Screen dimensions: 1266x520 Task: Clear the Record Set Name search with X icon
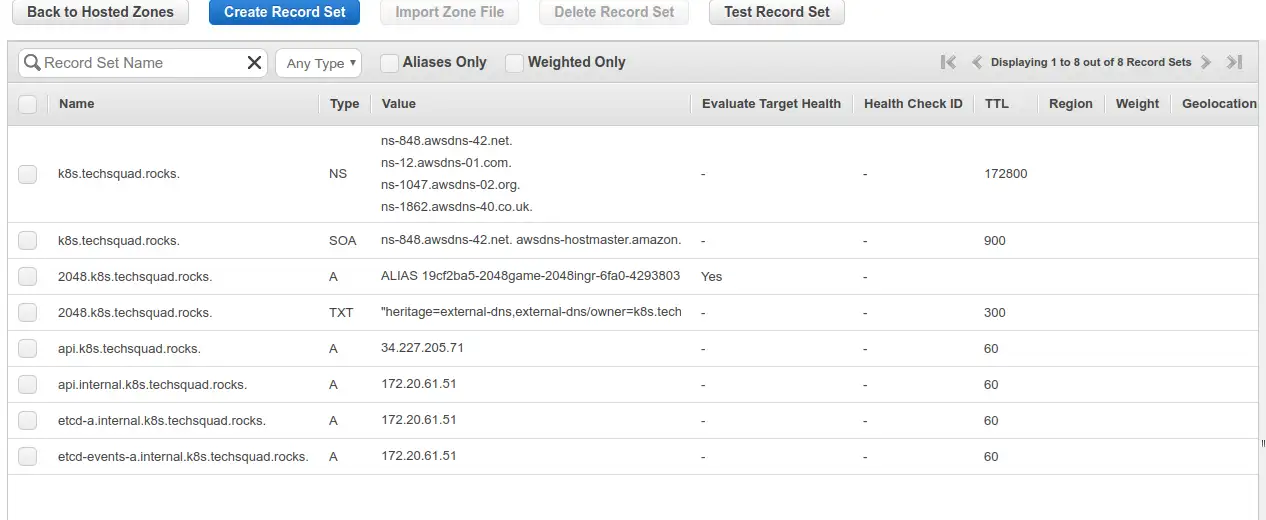[254, 63]
